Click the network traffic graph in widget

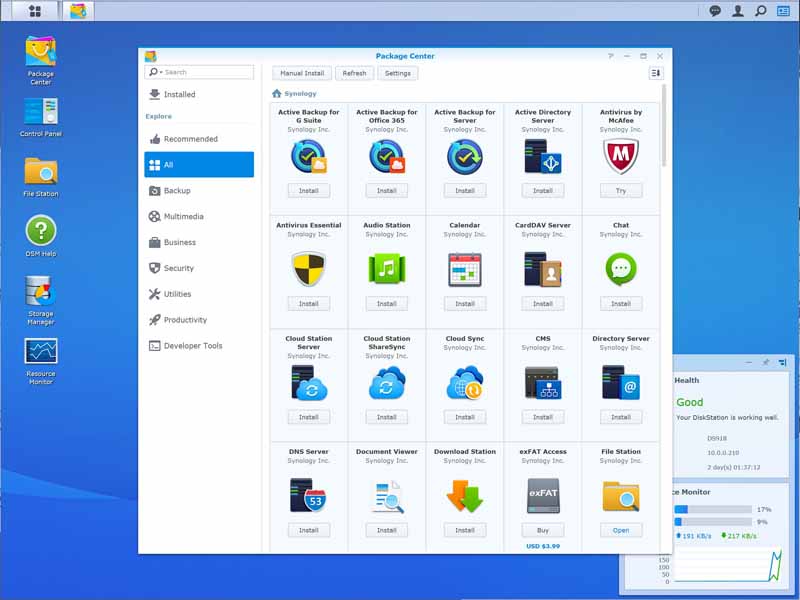728,564
